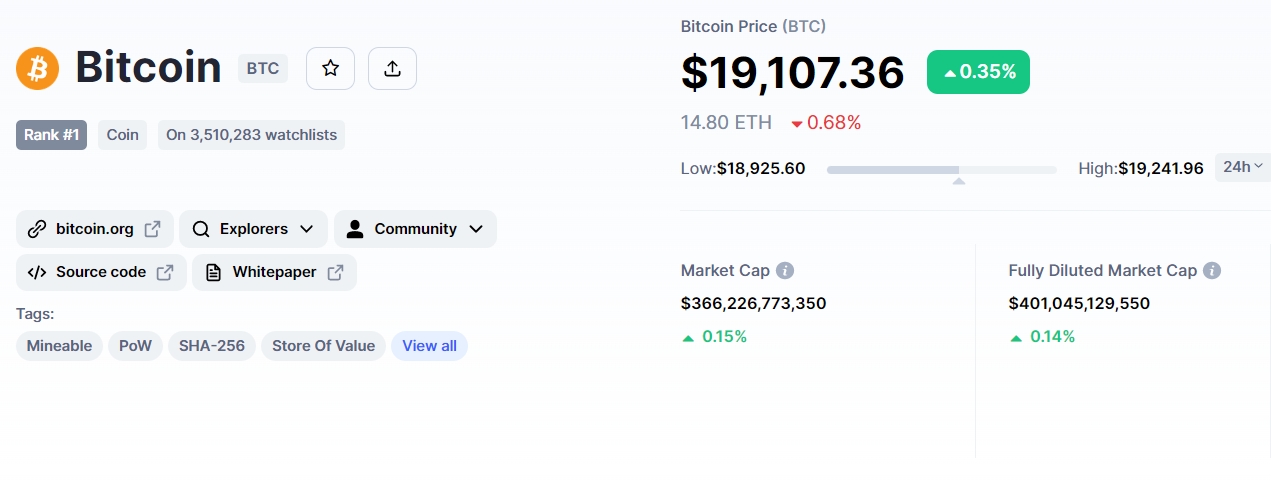Click the orange Bitcoin logo
The width and height of the screenshot is (1271, 480).
point(38,68)
